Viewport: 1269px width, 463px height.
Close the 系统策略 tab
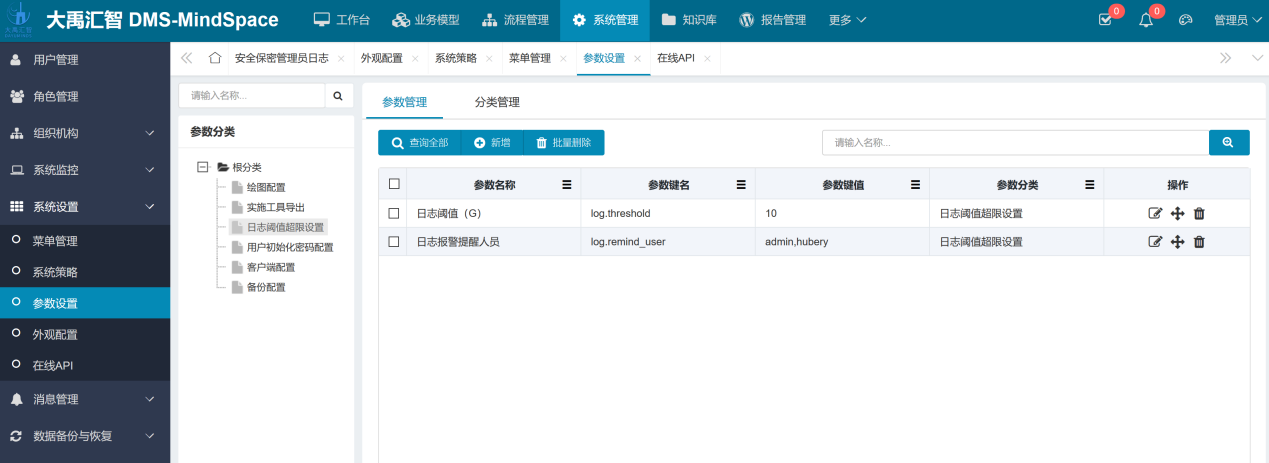489,59
